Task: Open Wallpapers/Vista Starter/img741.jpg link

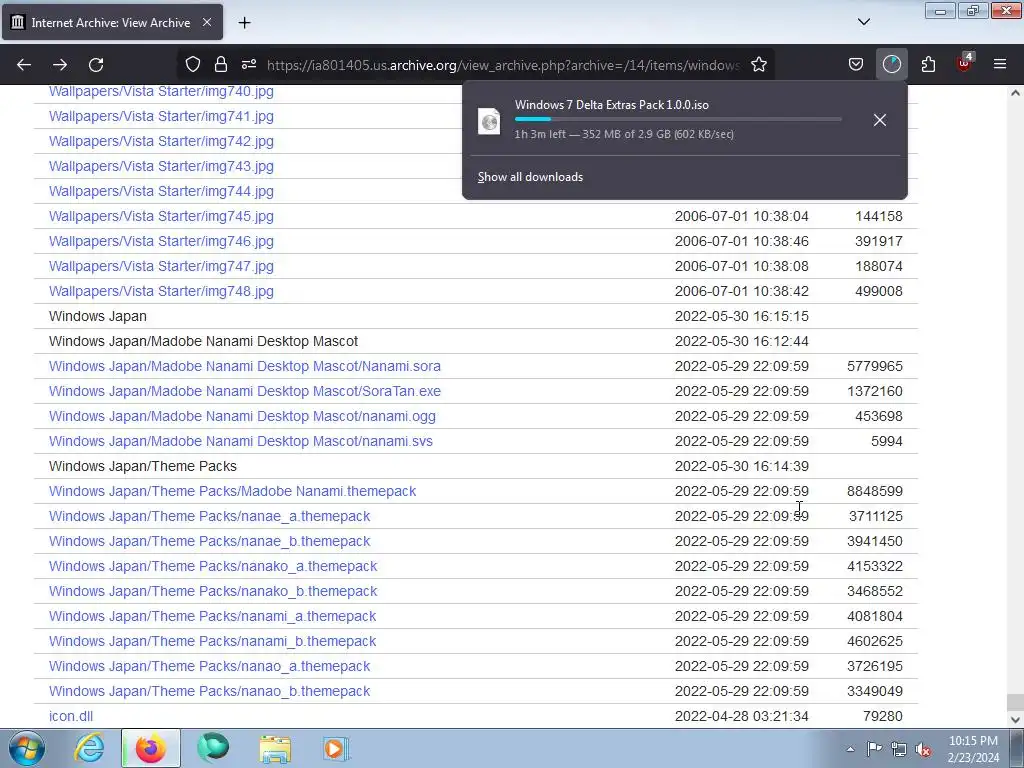Action: click(161, 116)
